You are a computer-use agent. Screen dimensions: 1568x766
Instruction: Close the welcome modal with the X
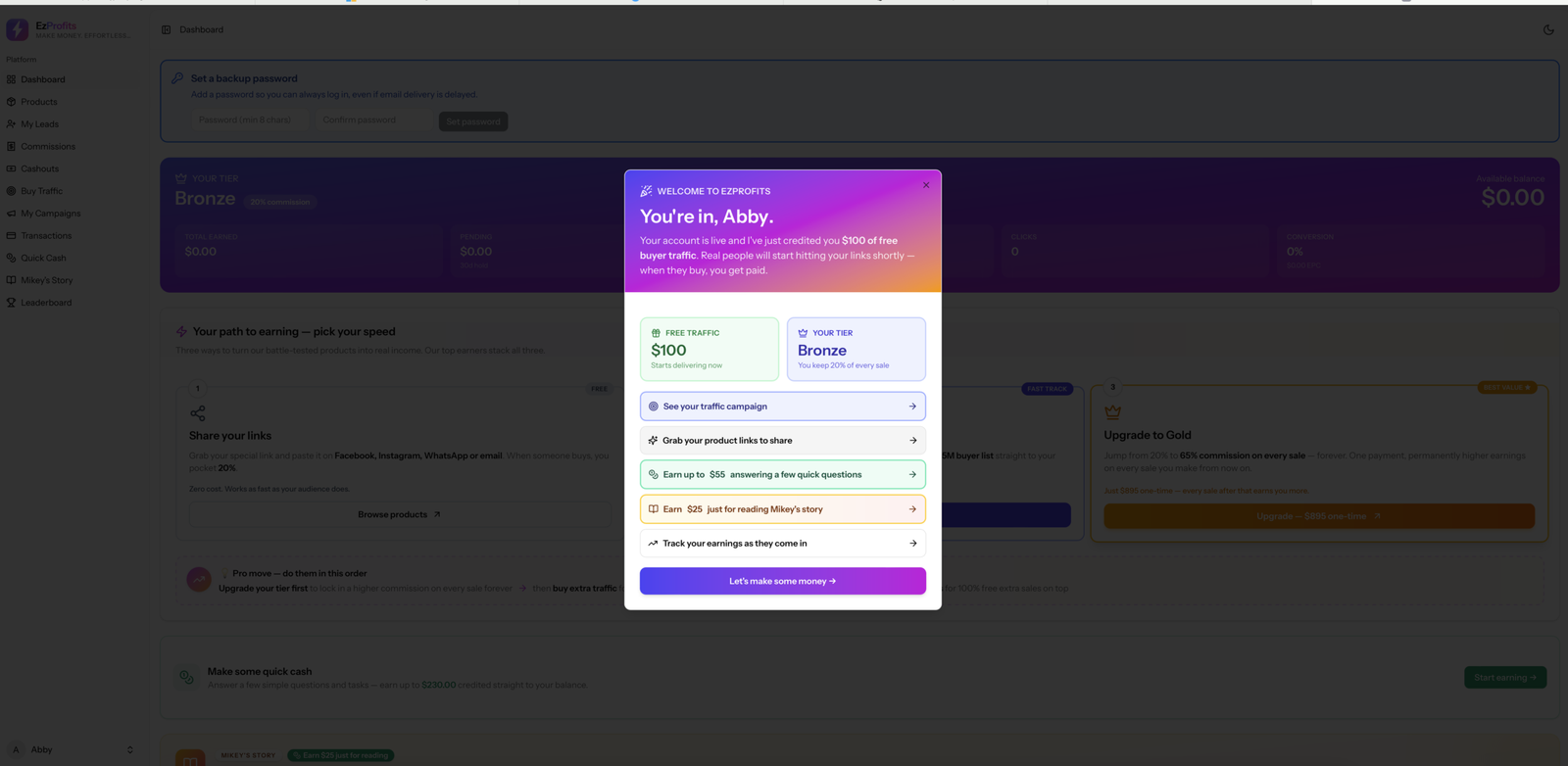[926, 185]
